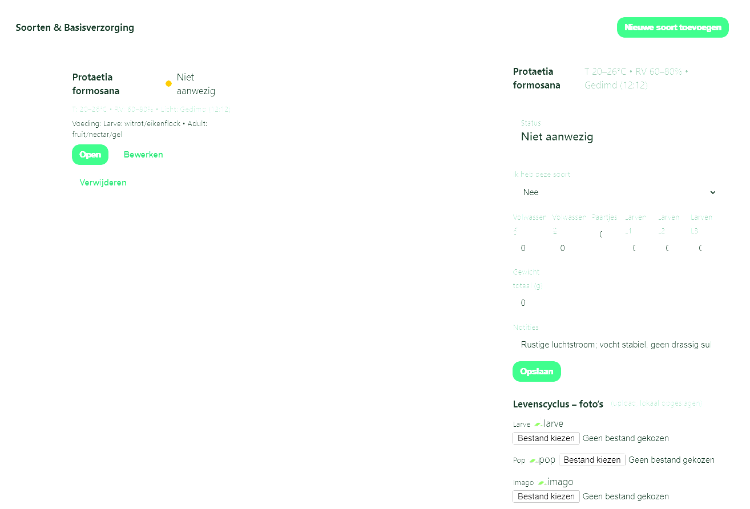750x509 pixels.
Task: Click the Bewerken link
Action: pos(143,155)
